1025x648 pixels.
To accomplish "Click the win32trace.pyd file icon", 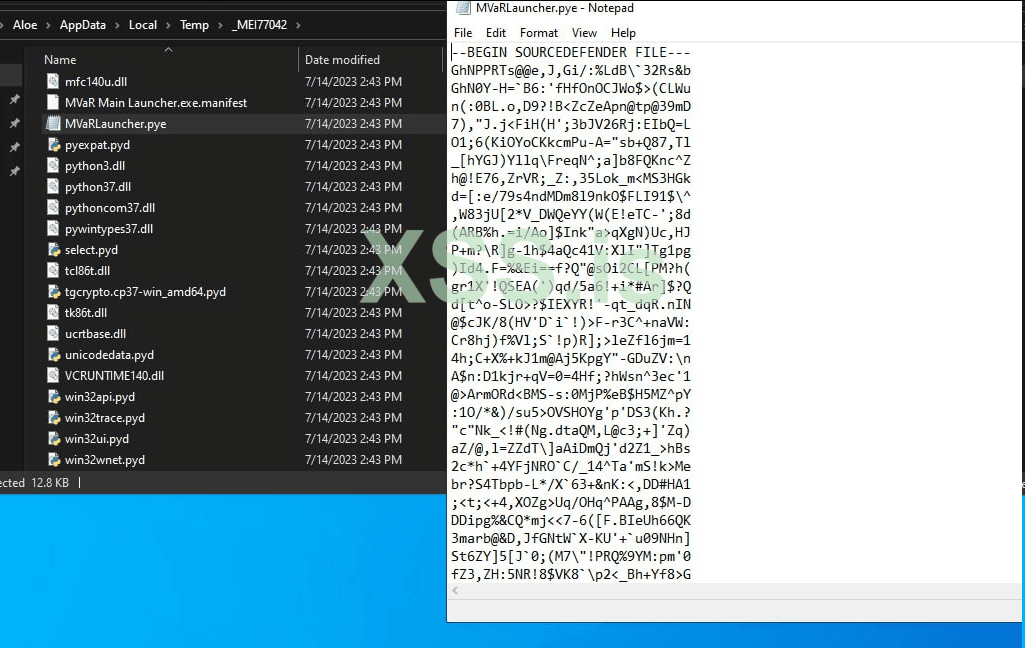I will 54,417.
